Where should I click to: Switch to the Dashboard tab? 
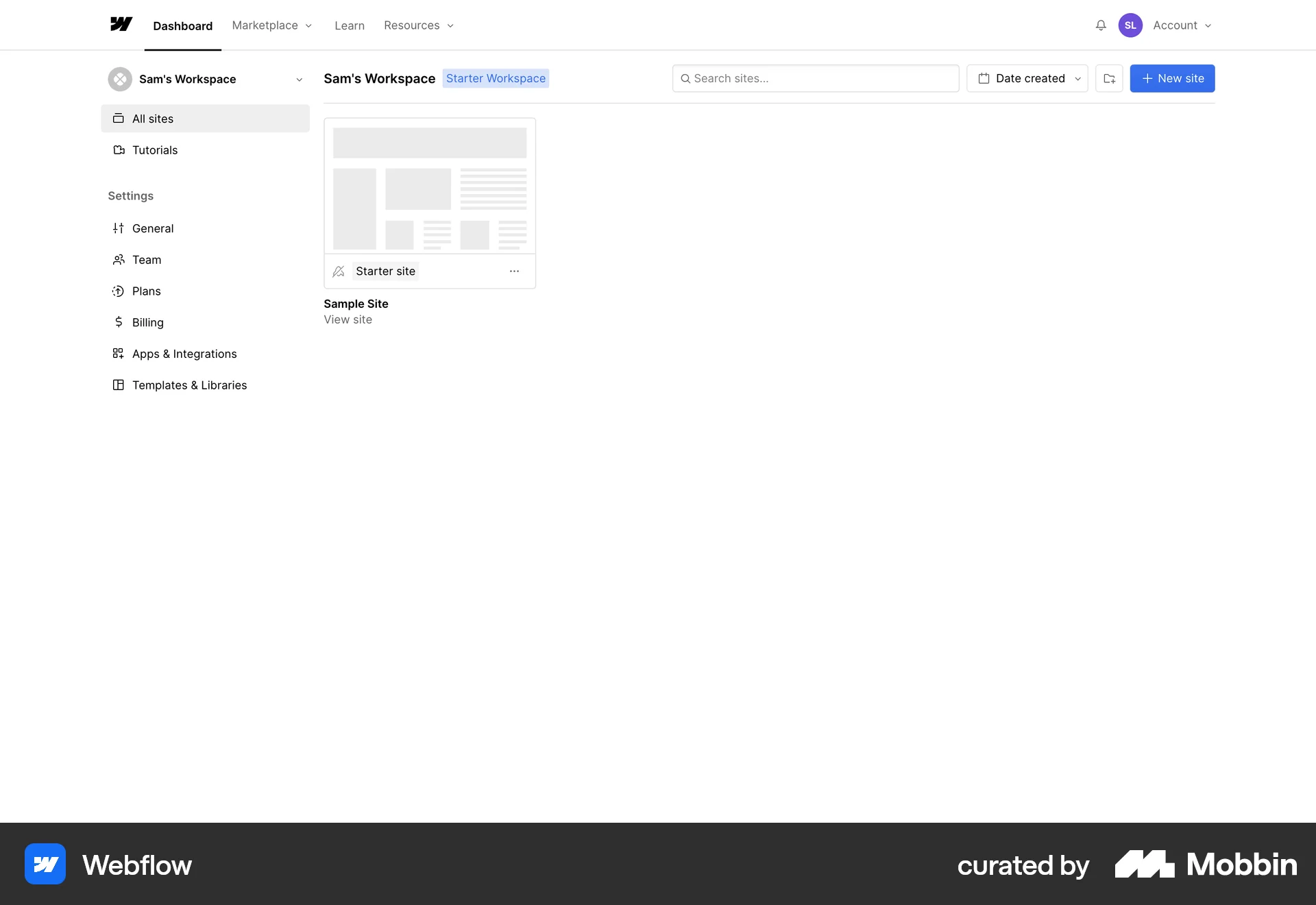coord(182,25)
